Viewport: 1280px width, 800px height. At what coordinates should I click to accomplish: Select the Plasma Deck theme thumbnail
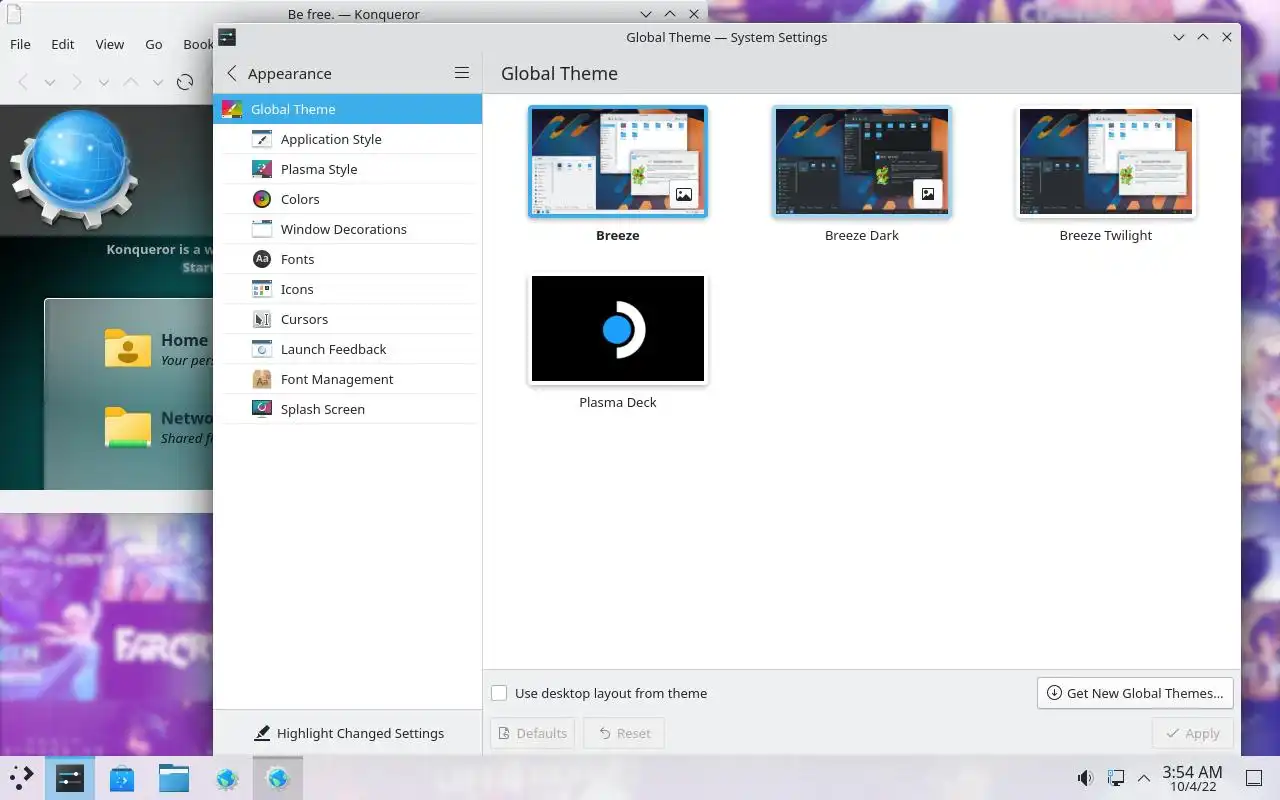618,329
